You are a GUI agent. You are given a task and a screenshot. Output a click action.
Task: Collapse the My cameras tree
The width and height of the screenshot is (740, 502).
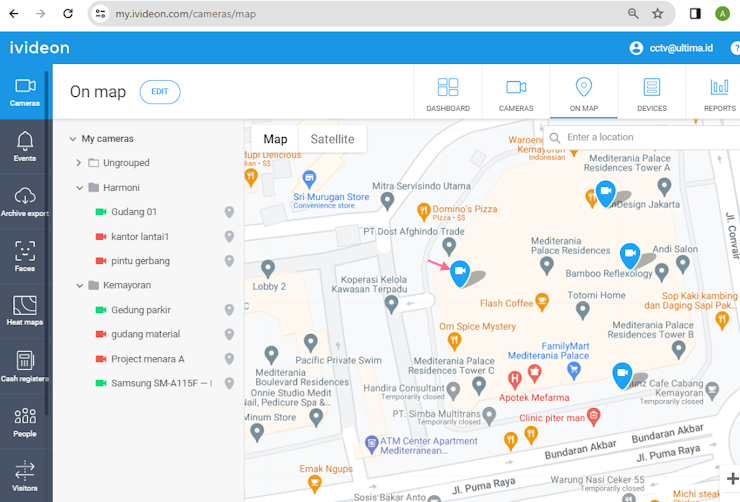click(73, 139)
